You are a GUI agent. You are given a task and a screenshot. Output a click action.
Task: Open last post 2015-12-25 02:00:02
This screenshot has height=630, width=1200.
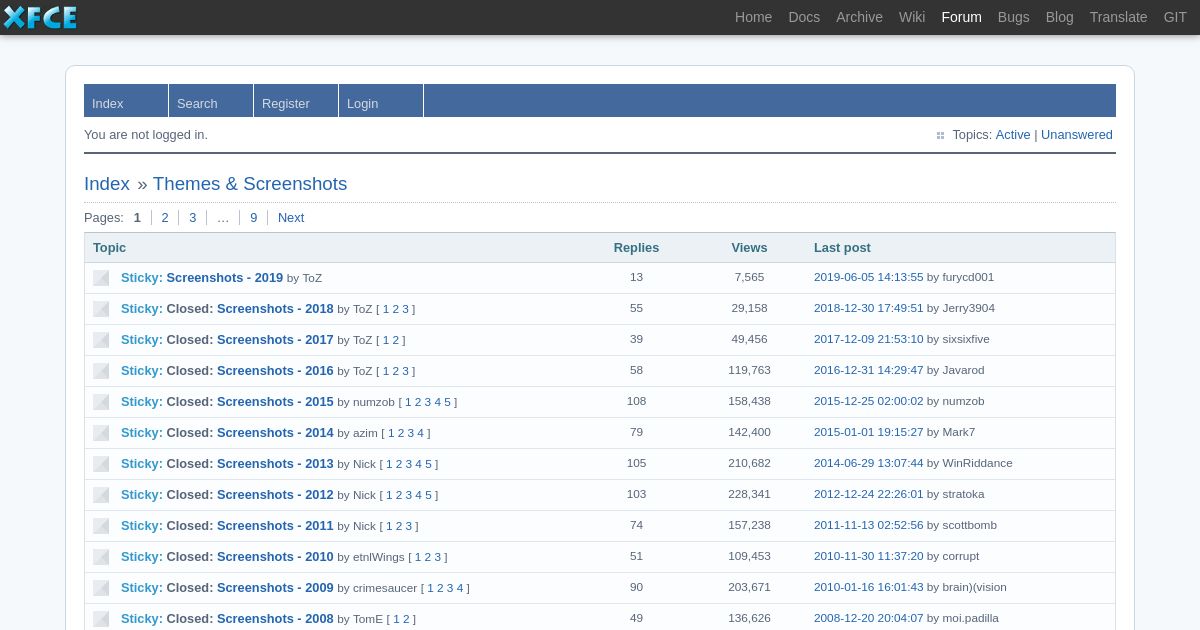(x=868, y=401)
